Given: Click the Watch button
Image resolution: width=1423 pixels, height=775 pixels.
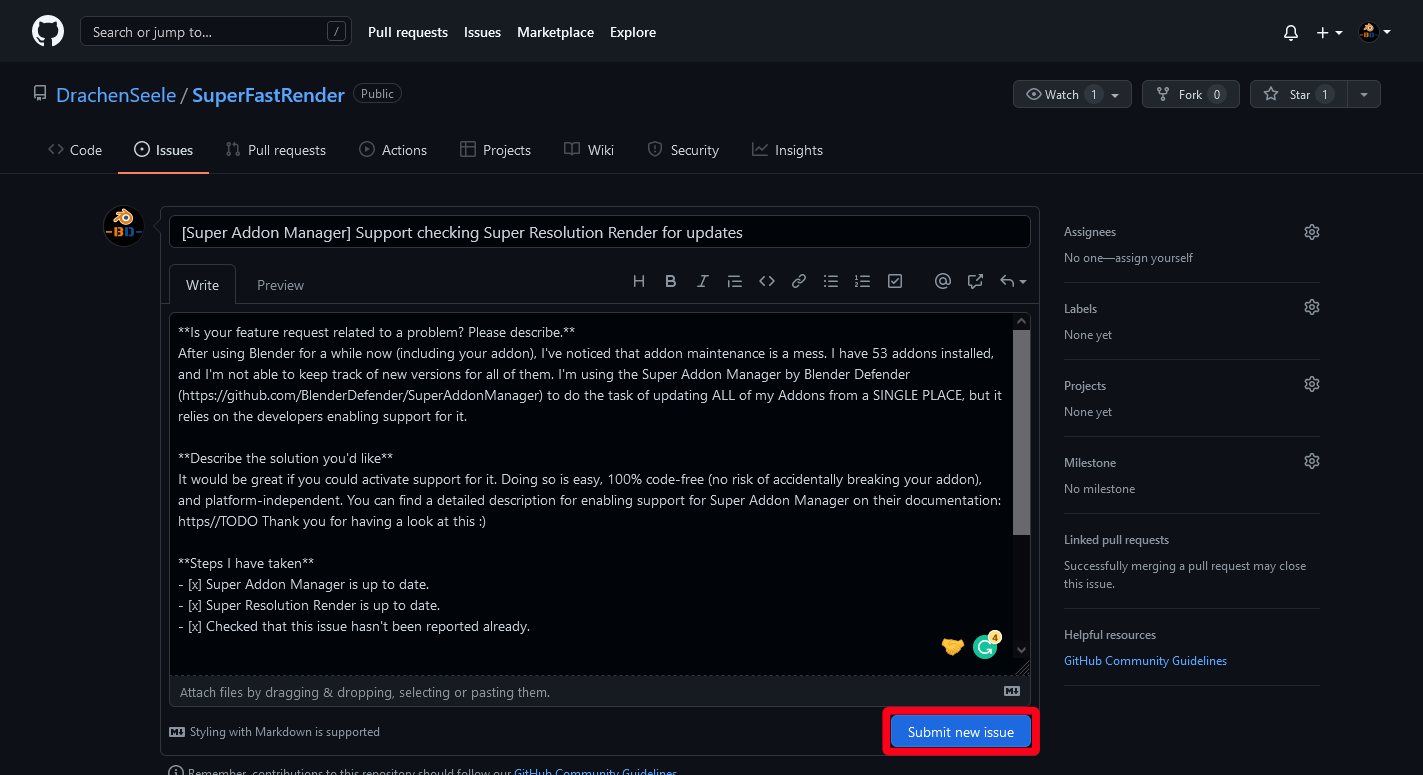Looking at the screenshot, I should coord(1072,94).
